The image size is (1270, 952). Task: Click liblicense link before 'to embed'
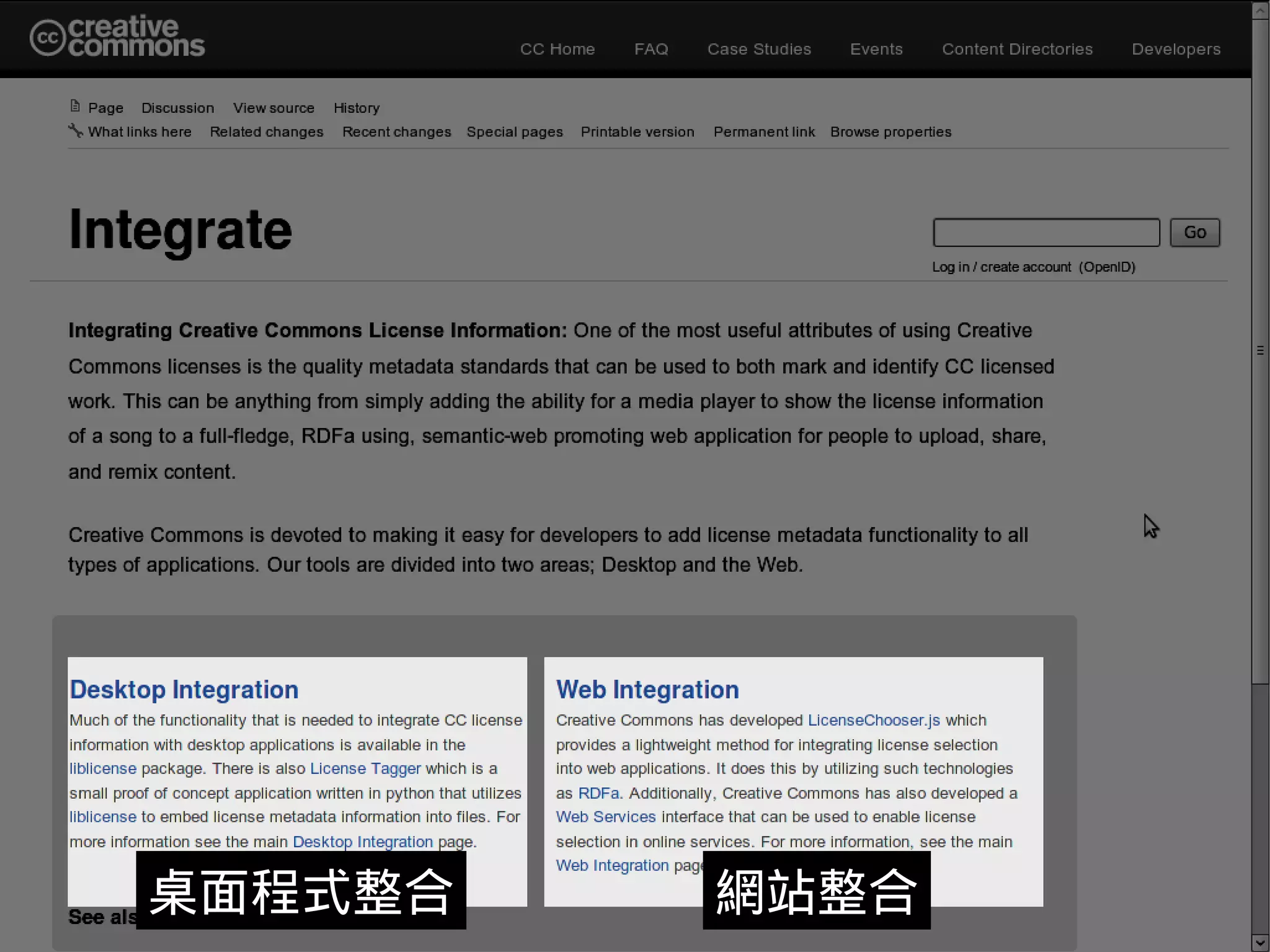click(x=103, y=817)
